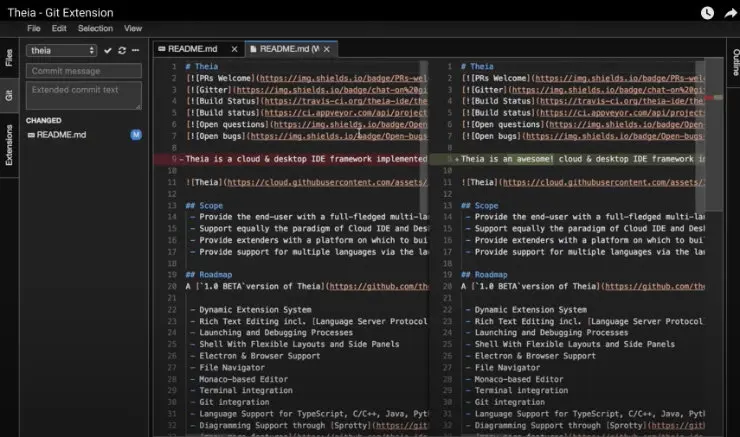This screenshot has width=740, height=437.
Task: Open the Extensions side panel
Action: 9,145
